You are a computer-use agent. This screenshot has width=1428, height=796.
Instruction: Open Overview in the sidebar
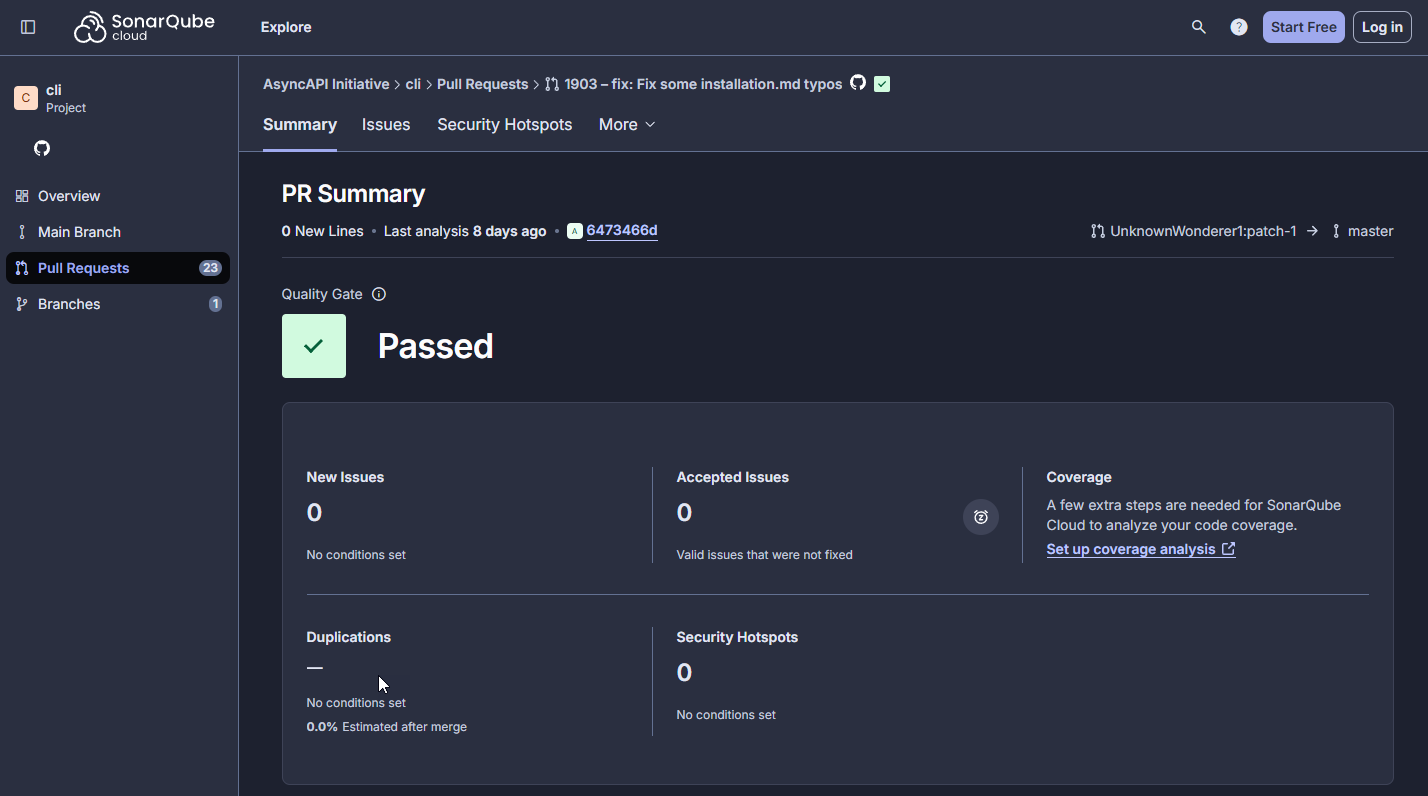tap(69, 196)
